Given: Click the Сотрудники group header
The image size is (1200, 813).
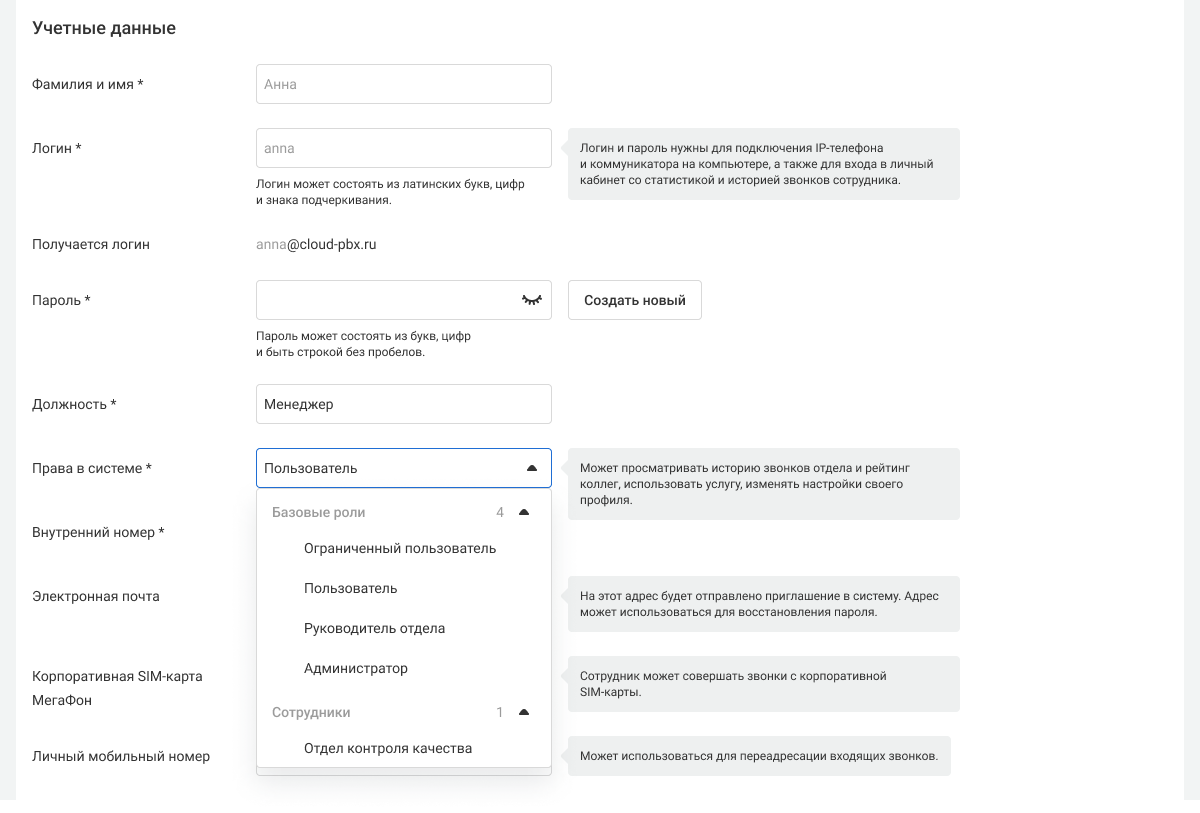Looking at the screenshot, I should pos(311,712).
